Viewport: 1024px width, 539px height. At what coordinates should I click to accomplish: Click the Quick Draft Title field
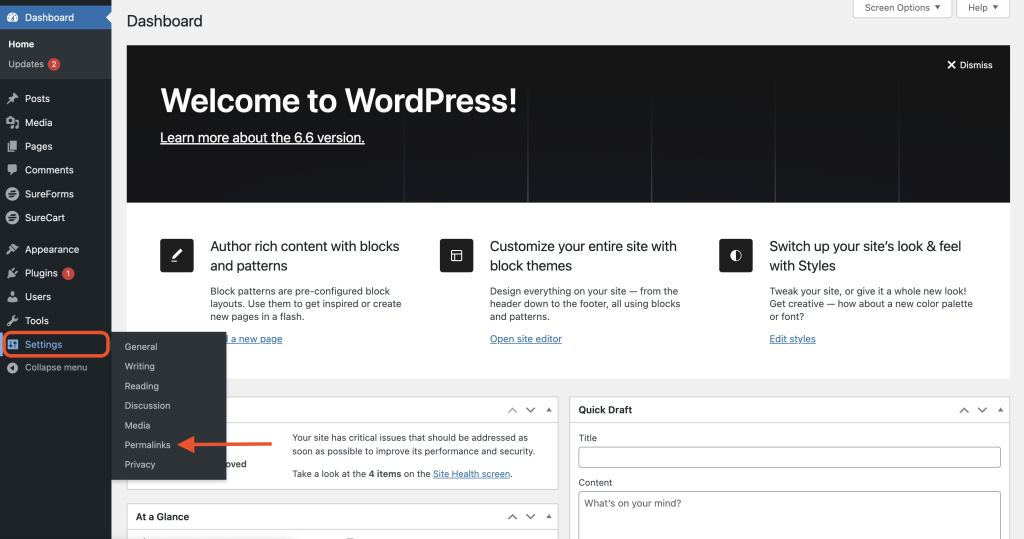789,457
